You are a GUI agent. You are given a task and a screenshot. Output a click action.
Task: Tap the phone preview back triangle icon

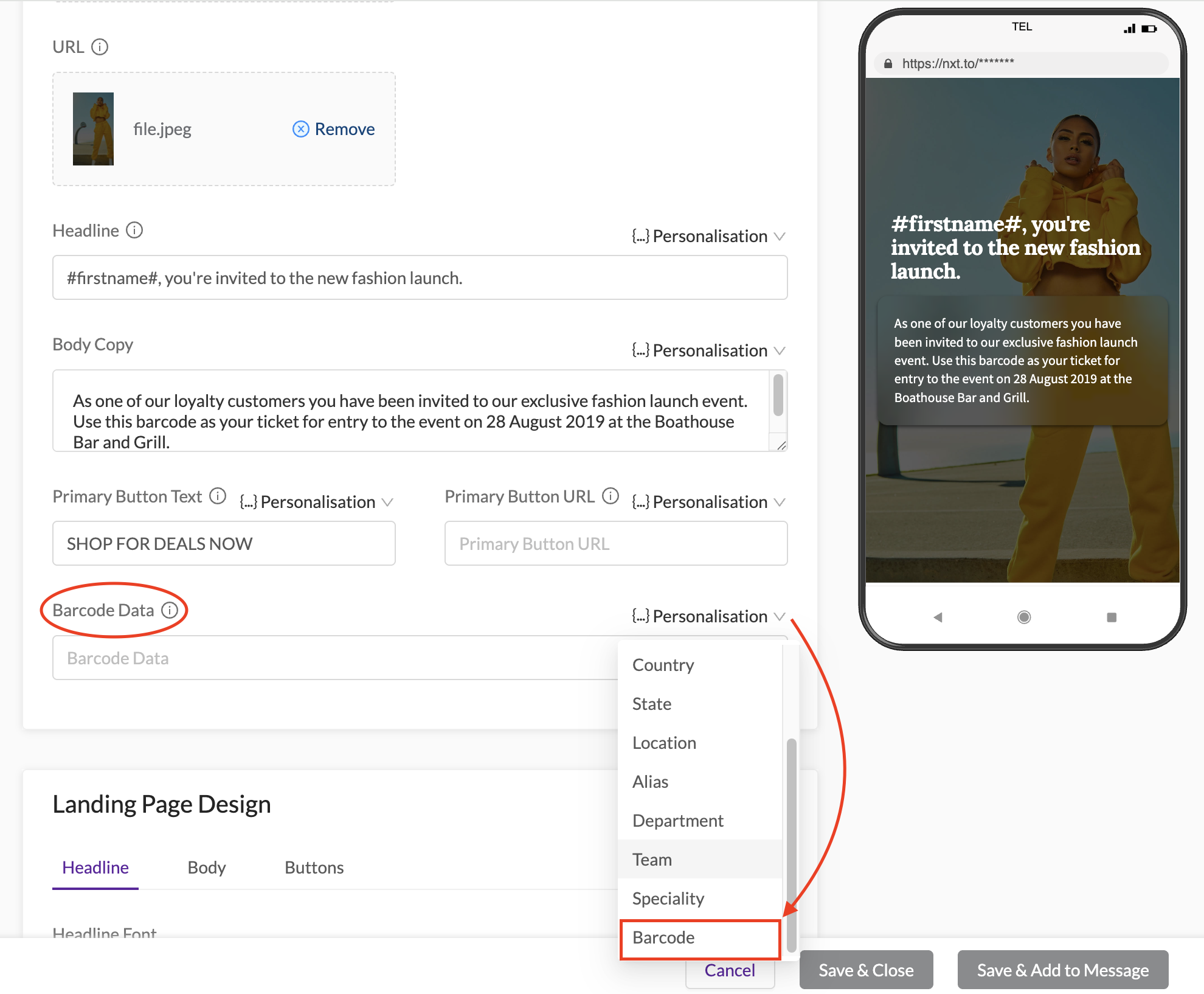coord(938,617)
